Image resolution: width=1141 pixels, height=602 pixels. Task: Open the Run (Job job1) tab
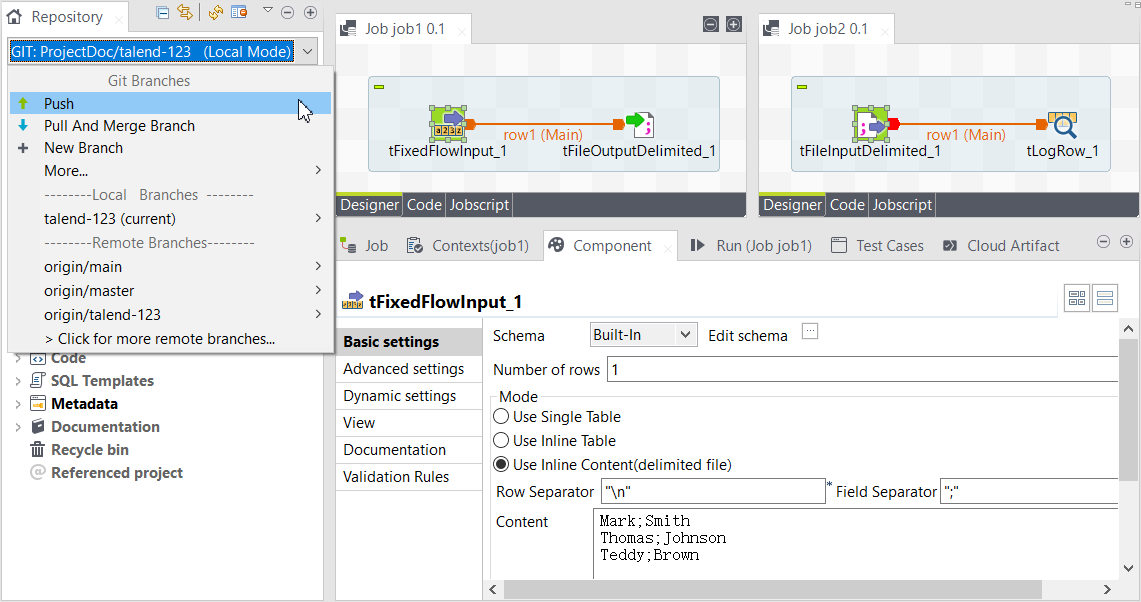(x=751, y=246)
